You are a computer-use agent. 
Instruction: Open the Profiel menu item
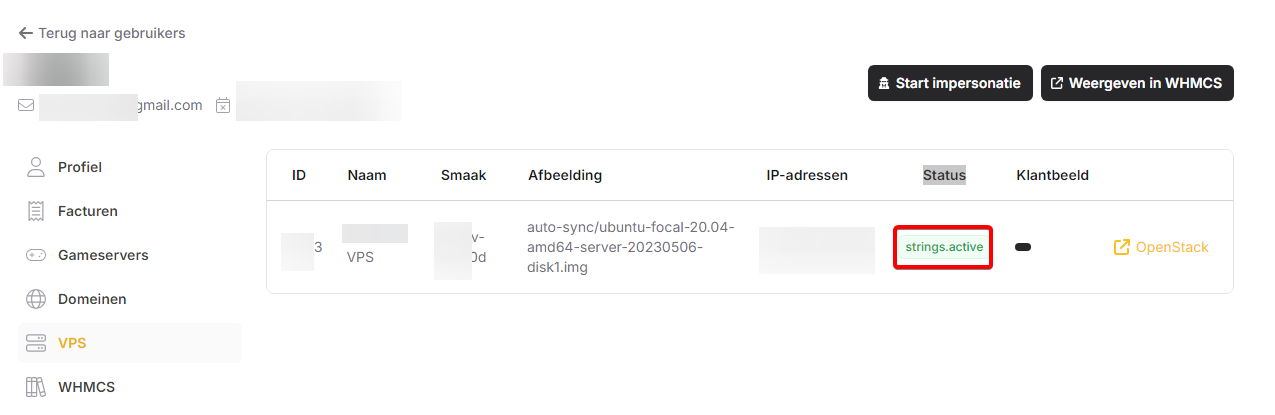[80, 167]
